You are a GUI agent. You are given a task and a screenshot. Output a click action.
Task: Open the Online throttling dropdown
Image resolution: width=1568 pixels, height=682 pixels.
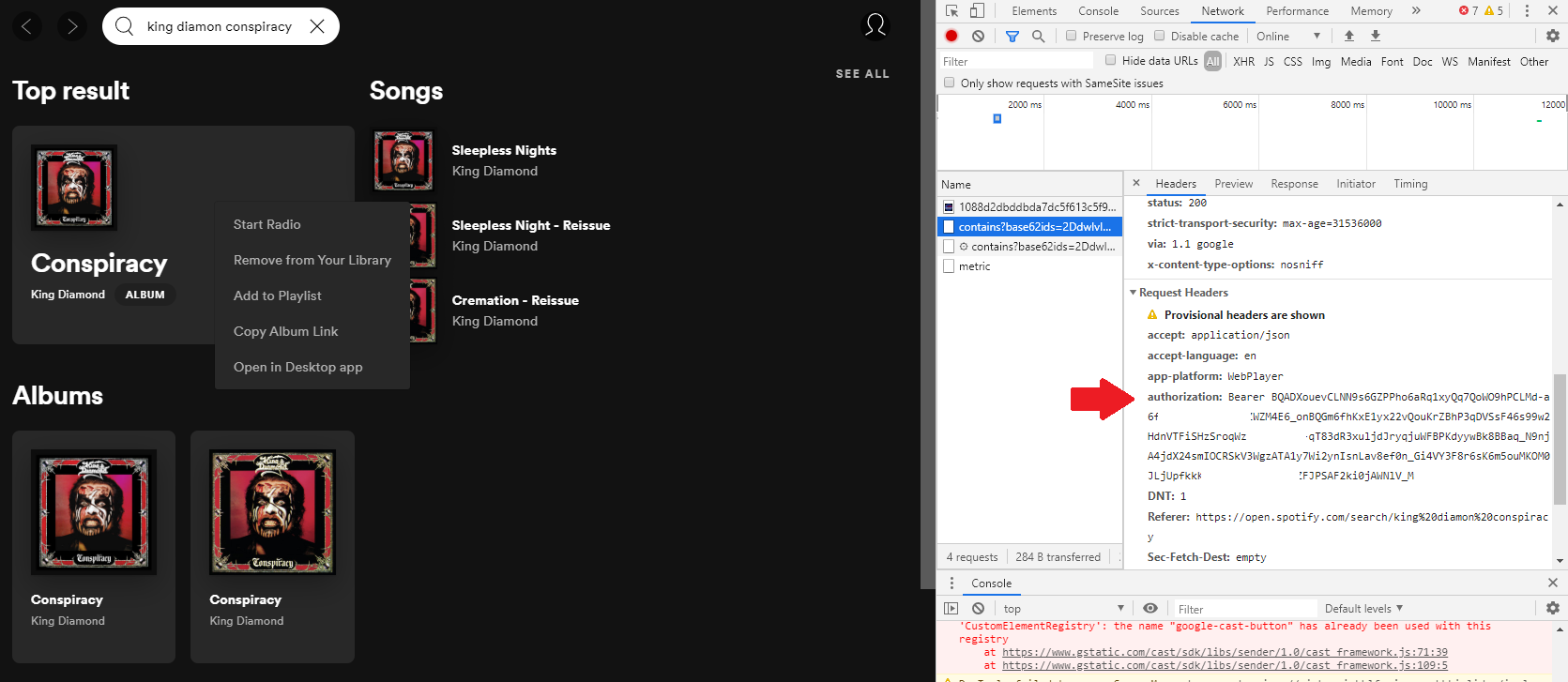pyautogui.click(x=1288, y=36)
